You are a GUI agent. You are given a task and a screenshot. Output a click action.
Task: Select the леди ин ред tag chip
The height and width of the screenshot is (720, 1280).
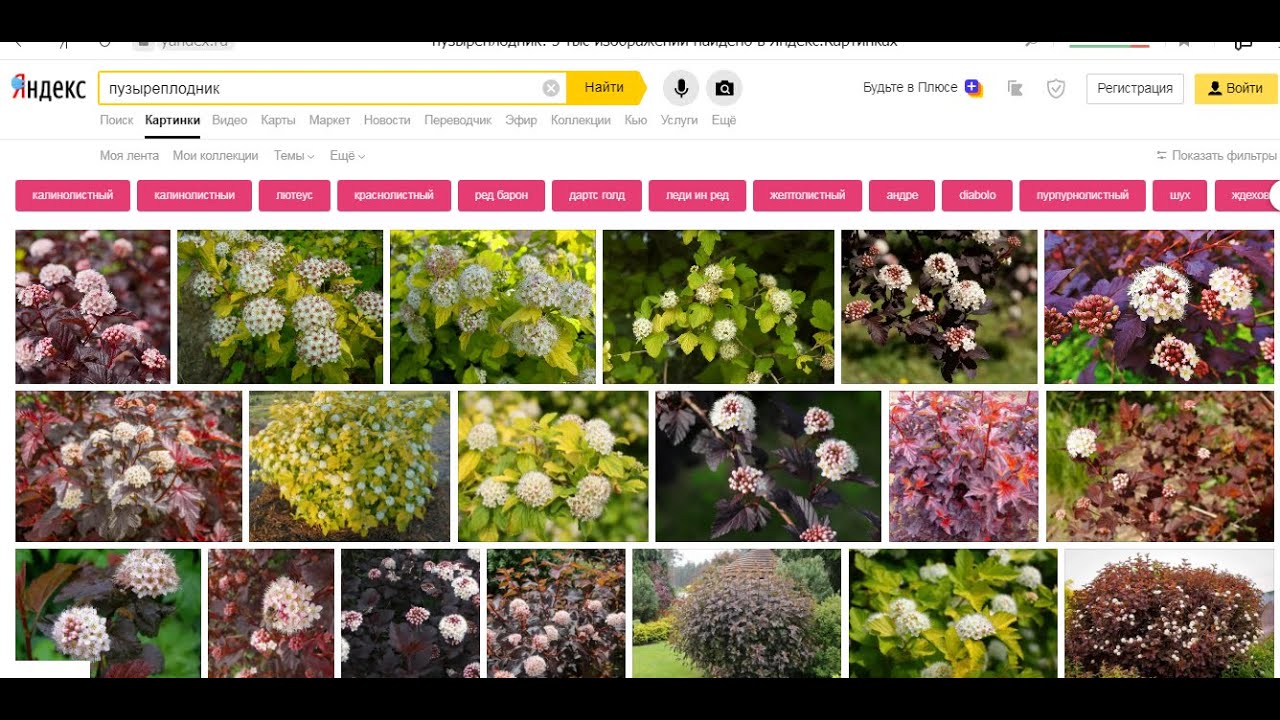(x=697, y=195)
